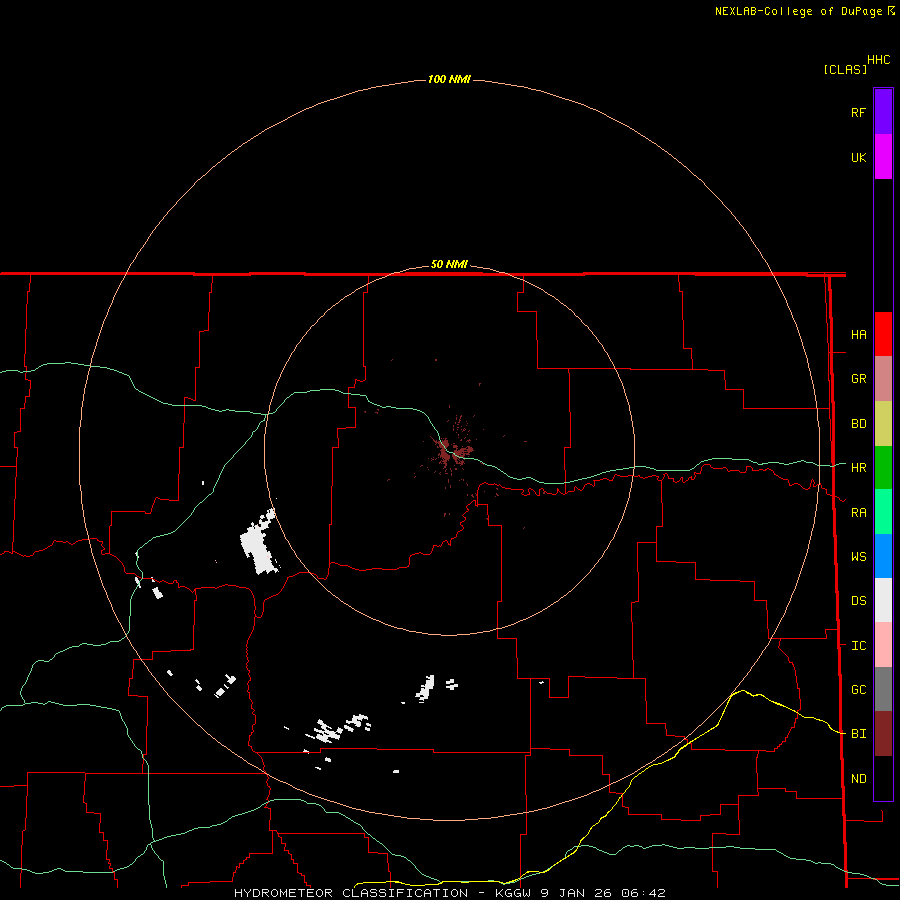The image size is (900, 900).
Task: Click the HA legend label
Action: click(x=858, y=335)
